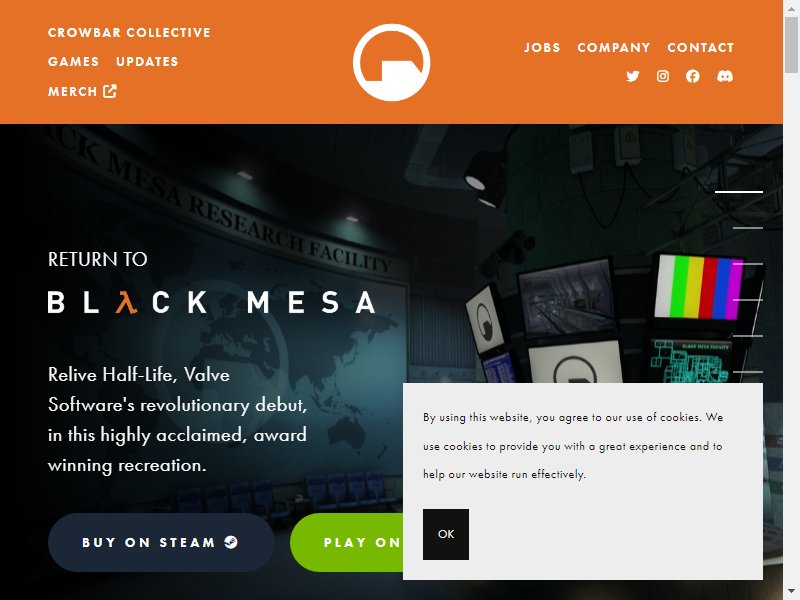Open the Games menu item
This screenshot has height=600, width=800.
73,62
